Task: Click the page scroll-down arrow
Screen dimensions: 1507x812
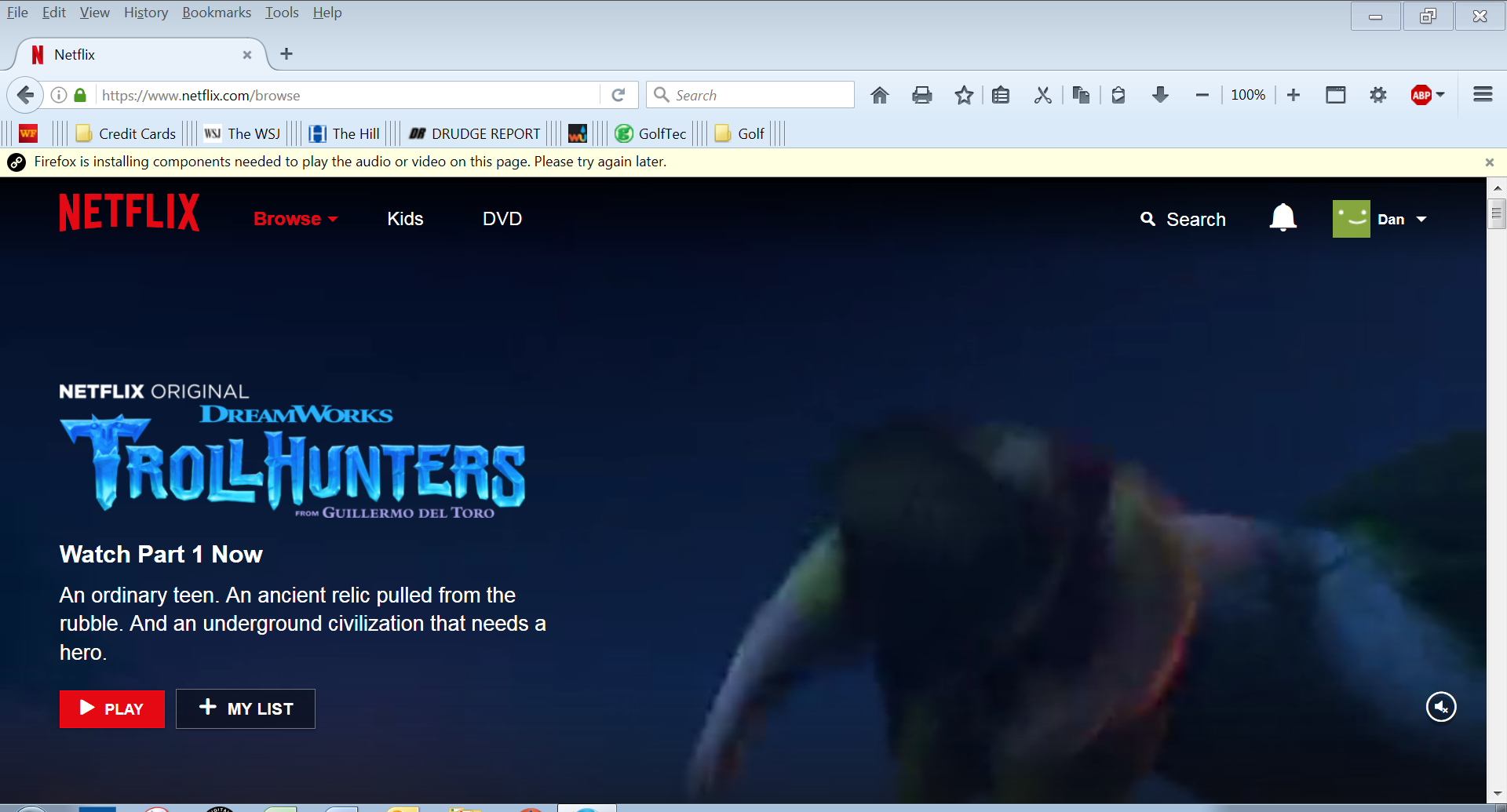Action: 1497,793
